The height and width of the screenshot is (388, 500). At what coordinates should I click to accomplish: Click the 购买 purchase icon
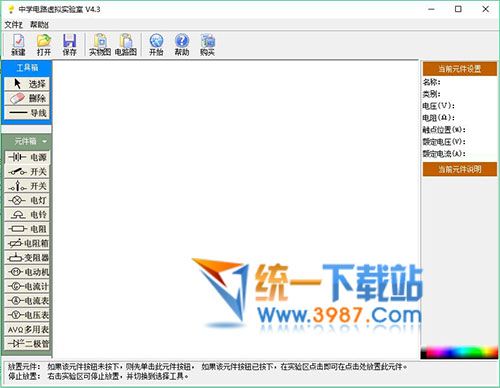pos(207,45)
